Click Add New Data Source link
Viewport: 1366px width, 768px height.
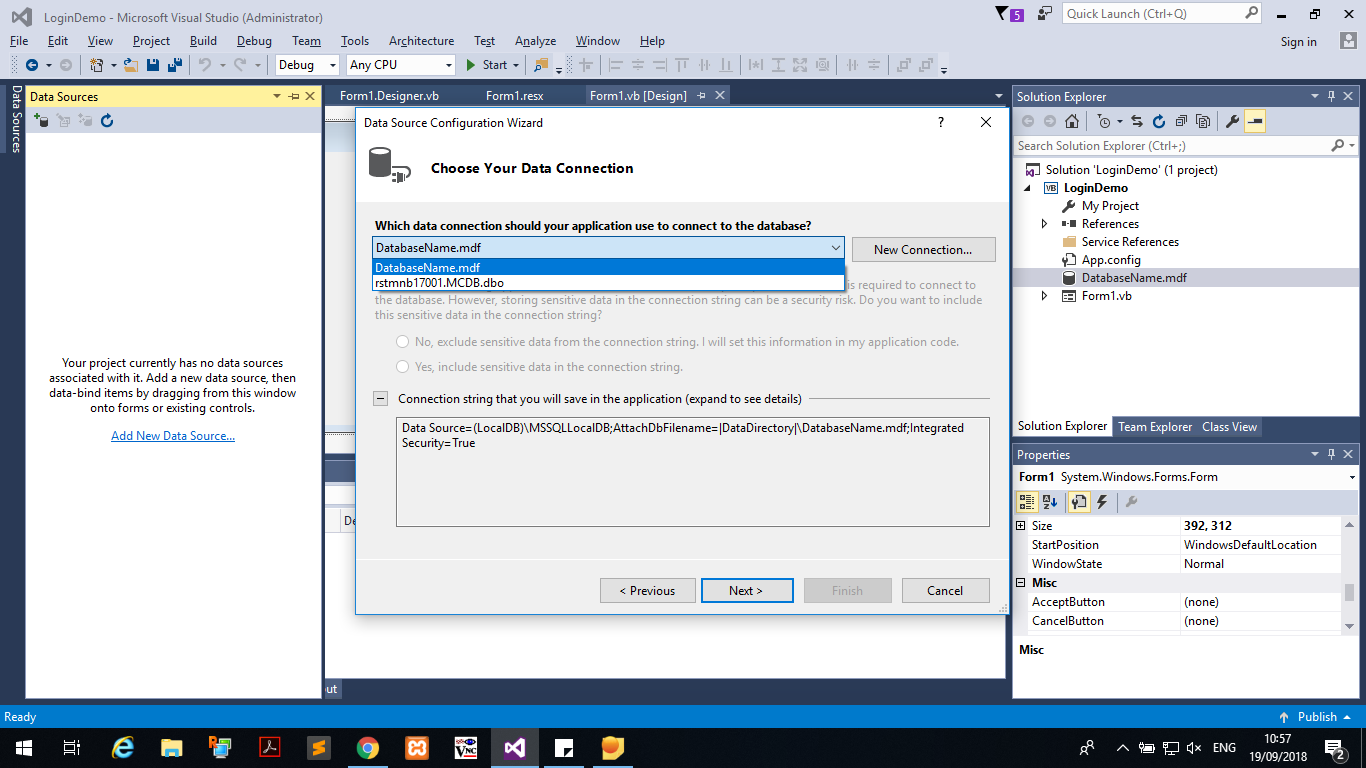click(x=173, y=436)
